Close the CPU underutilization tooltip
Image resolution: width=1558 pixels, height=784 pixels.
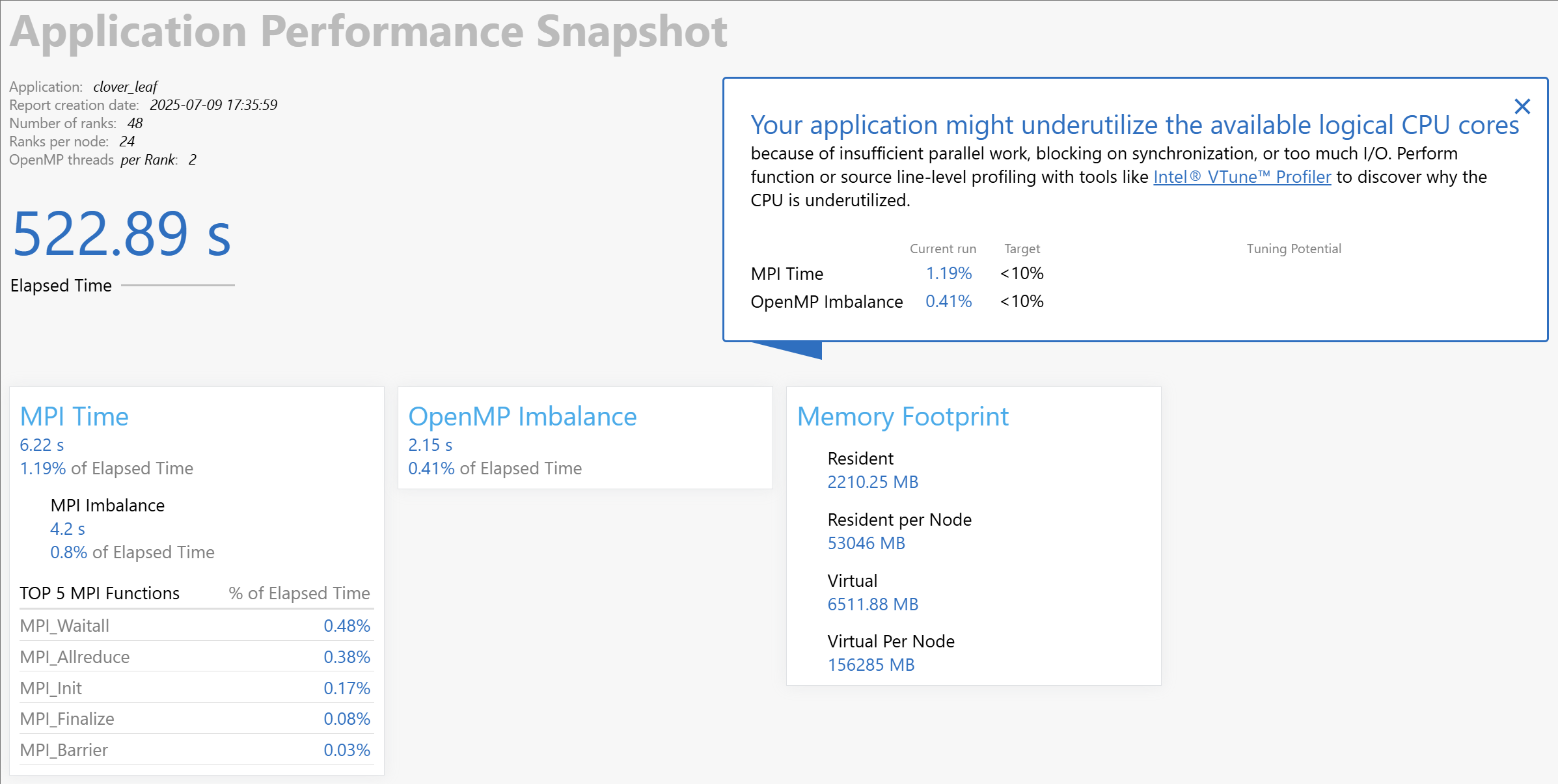1522,106
